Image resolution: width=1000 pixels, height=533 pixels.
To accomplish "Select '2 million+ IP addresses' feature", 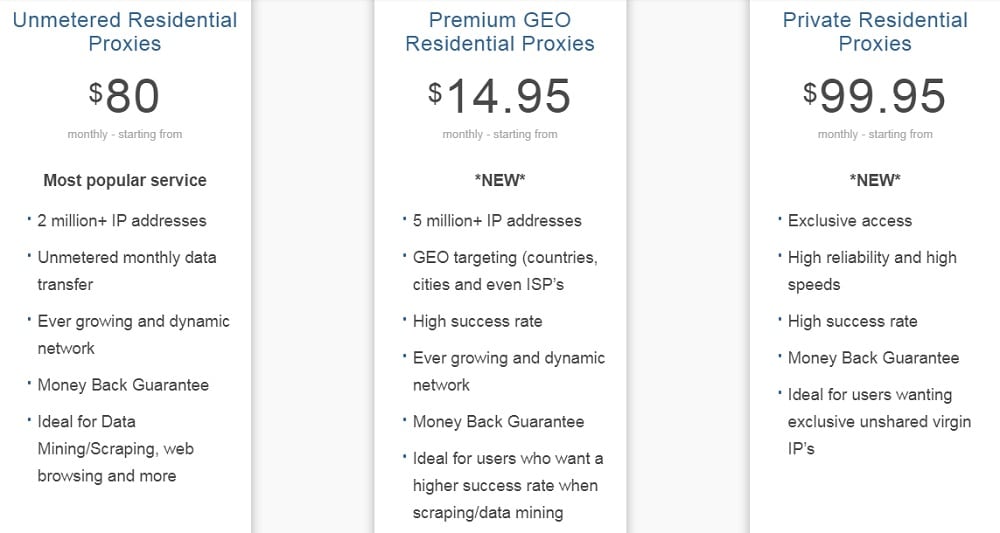I will [x=122, y=221].
